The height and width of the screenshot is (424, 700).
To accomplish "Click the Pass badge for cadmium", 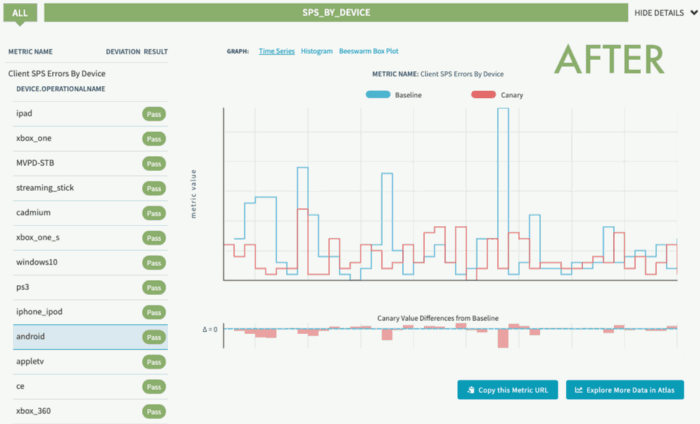I will click(154, 213).
